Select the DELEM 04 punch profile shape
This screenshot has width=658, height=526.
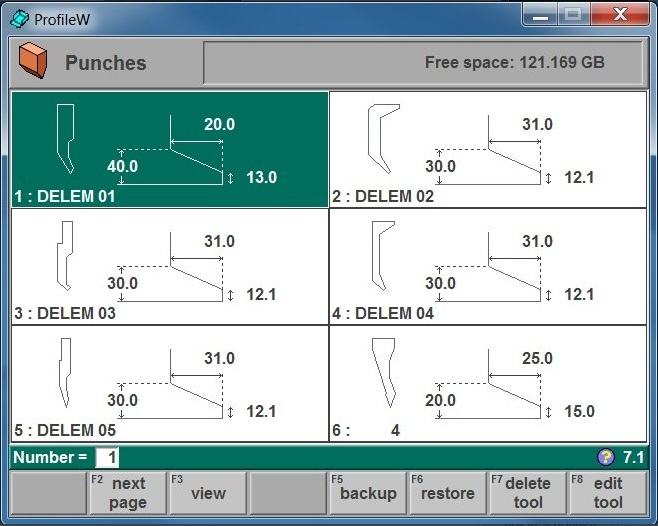(x=382, y=256)
